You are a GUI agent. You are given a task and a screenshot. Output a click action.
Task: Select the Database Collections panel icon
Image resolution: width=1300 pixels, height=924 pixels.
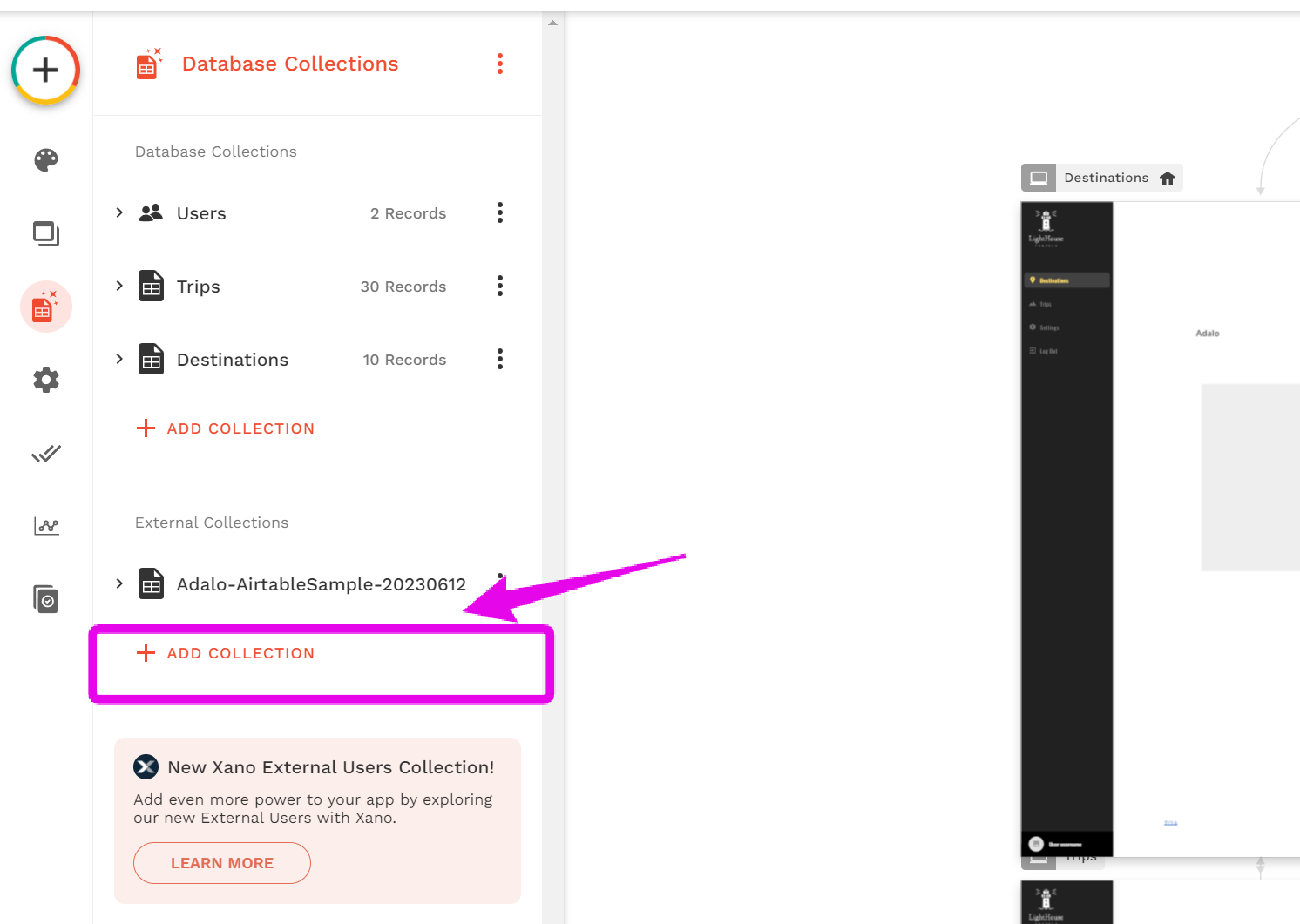point(45,306)
